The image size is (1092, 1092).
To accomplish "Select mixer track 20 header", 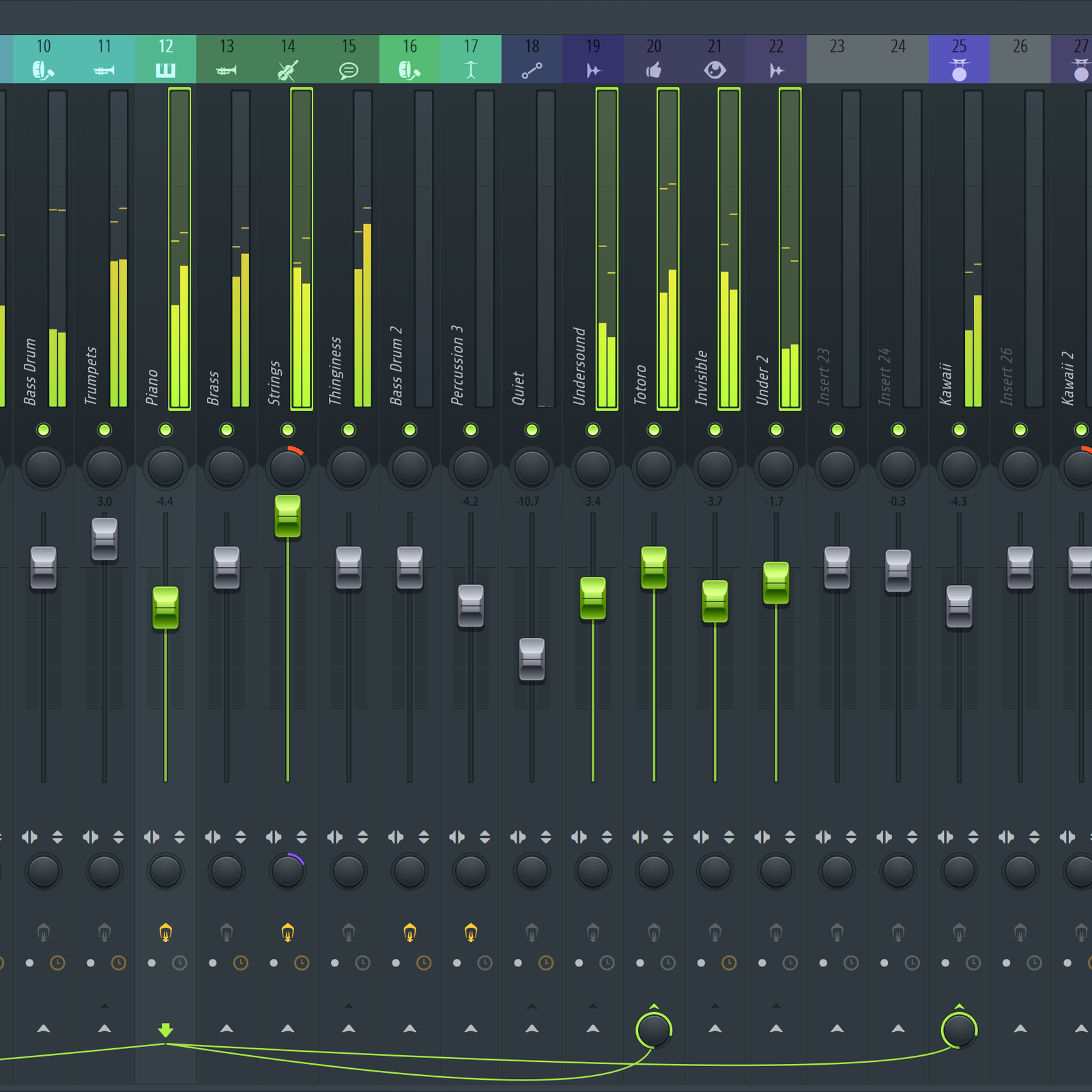I will pyautogui.click(x=654, y=59).
